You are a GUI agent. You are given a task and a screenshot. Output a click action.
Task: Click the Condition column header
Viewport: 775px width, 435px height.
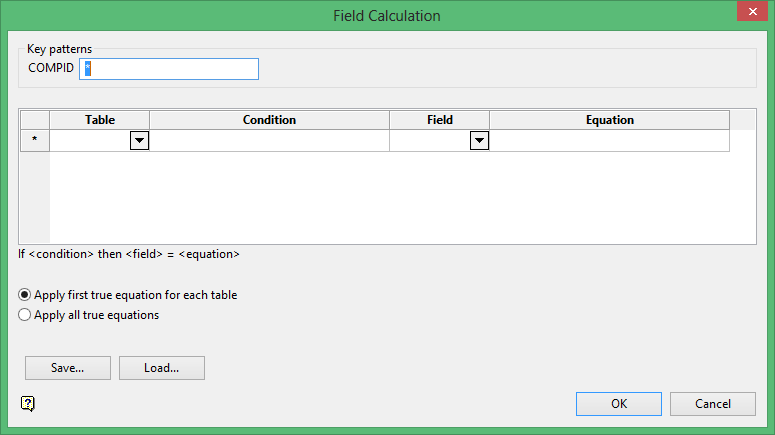tap(269, 120)
